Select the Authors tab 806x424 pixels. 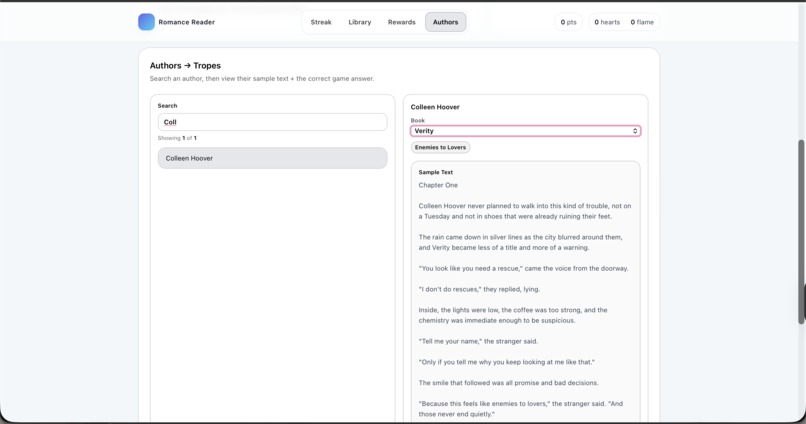click(x=445, y=22)
